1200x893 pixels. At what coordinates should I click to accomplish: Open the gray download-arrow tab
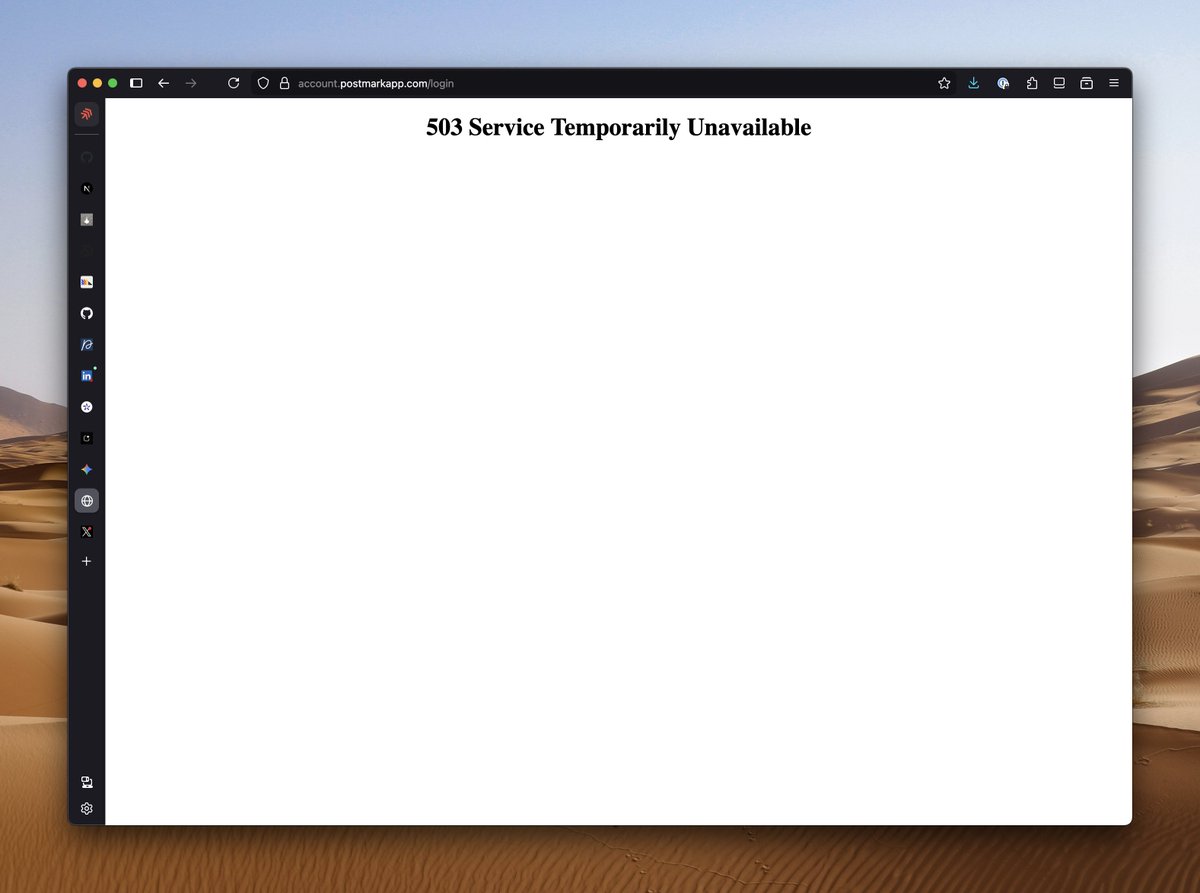(x=86, y=220)
